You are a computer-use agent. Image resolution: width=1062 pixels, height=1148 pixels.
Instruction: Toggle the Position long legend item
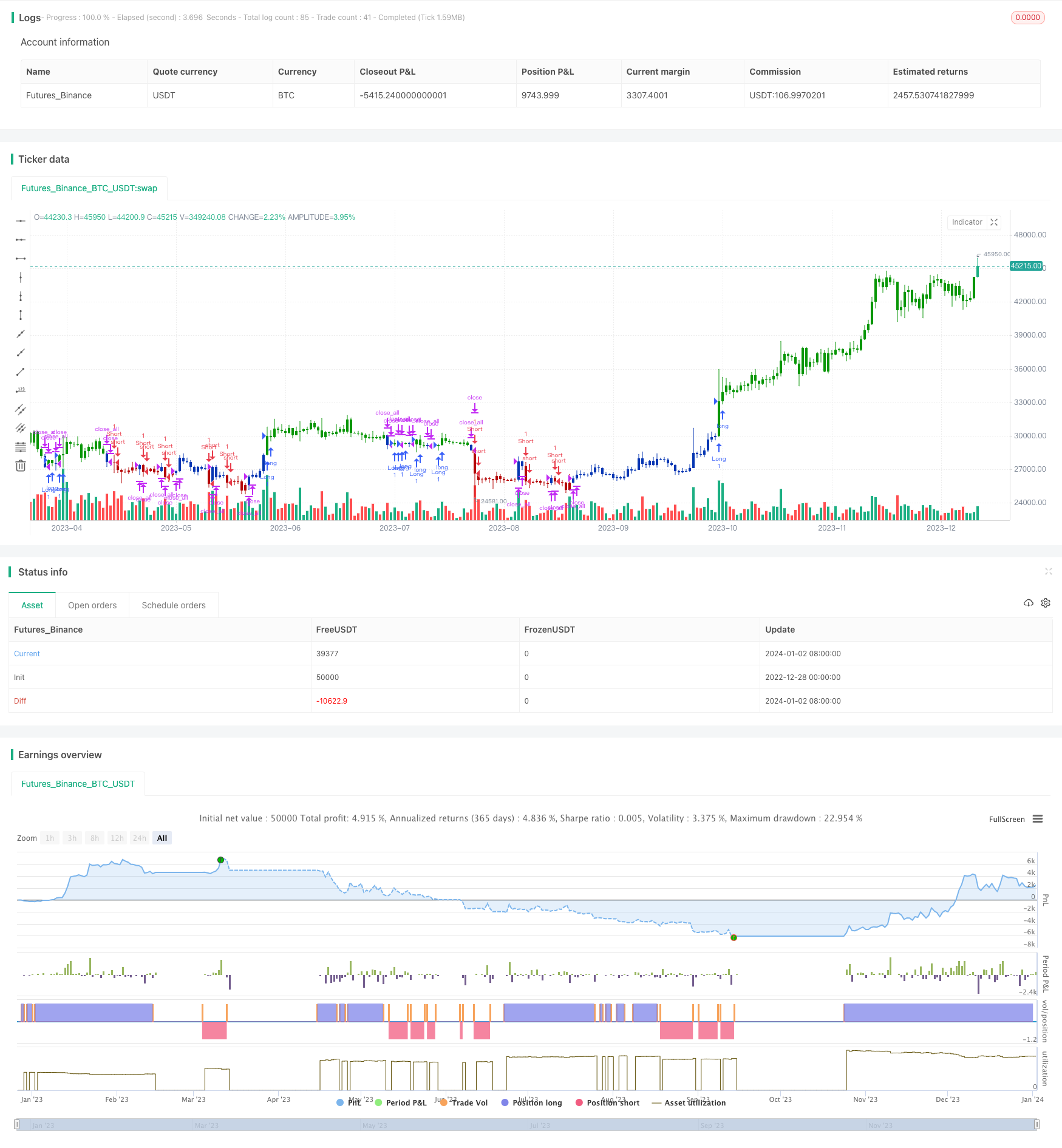[x=531, y=1102]
